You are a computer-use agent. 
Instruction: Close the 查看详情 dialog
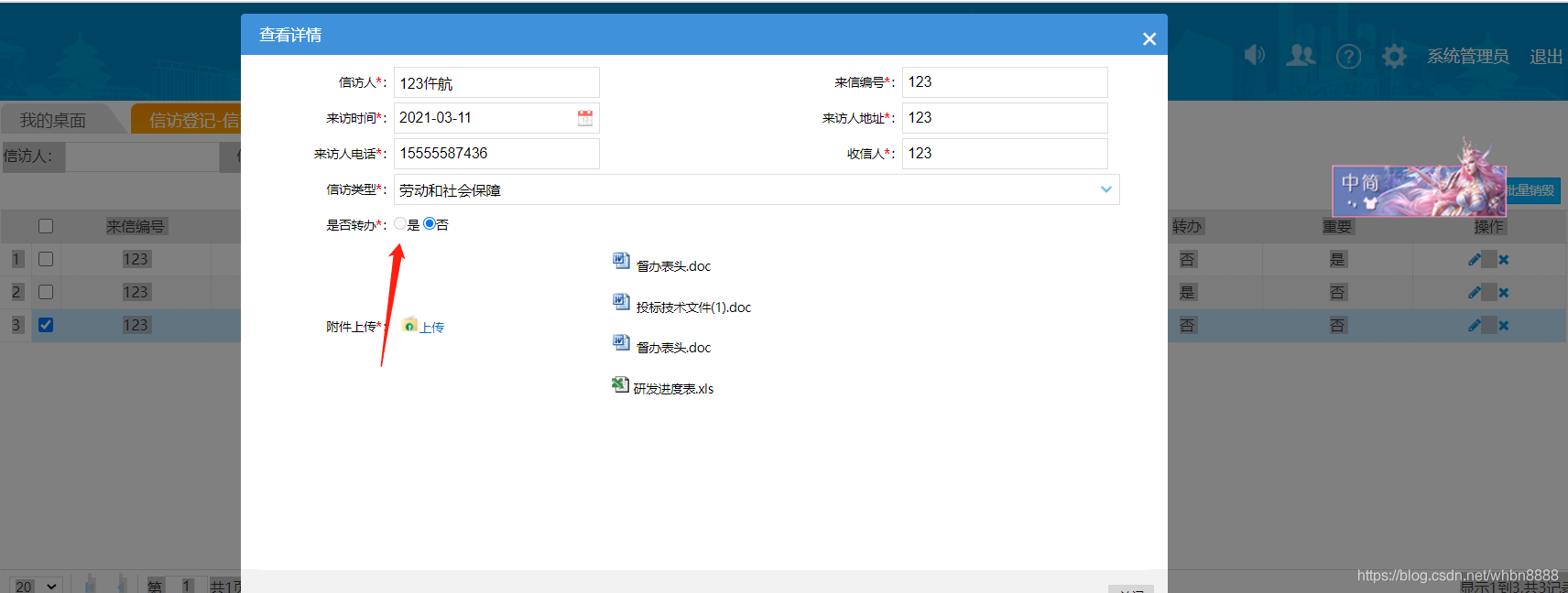click(x=1149, y=39)
